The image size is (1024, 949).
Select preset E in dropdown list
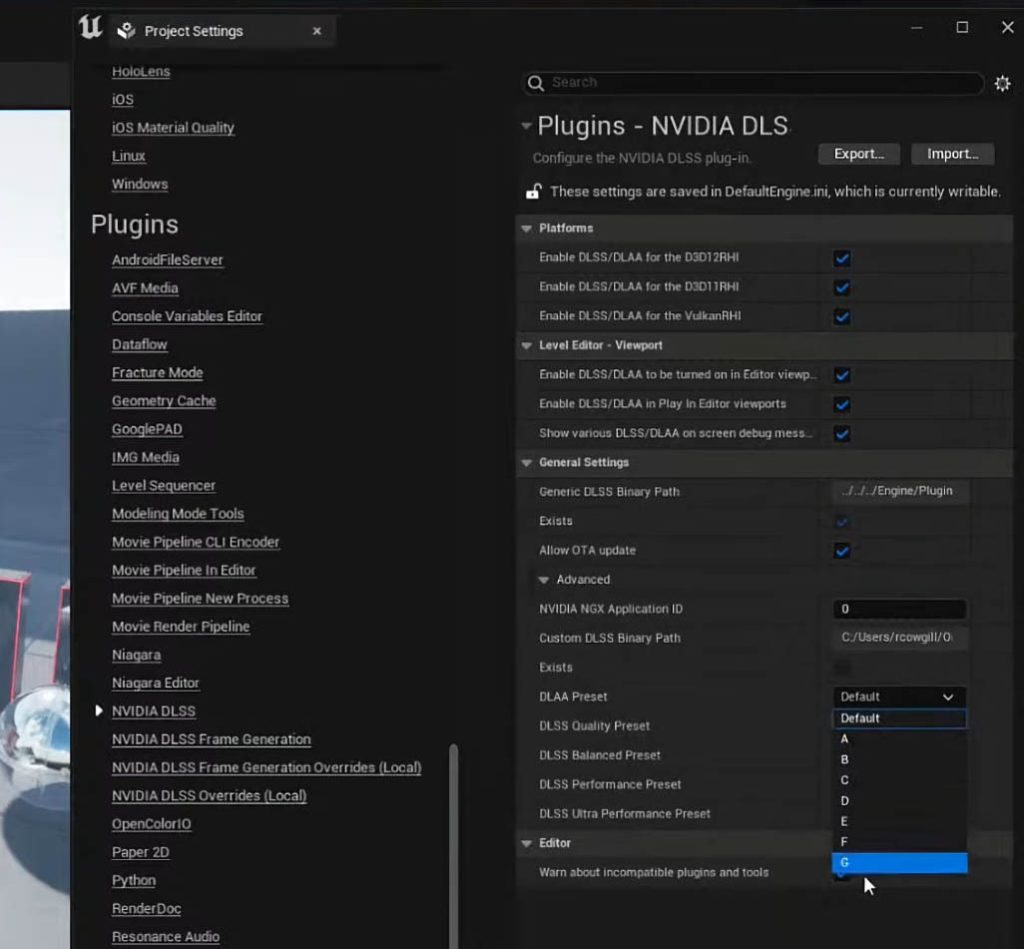pyautogui.click(x=899, y=821)
